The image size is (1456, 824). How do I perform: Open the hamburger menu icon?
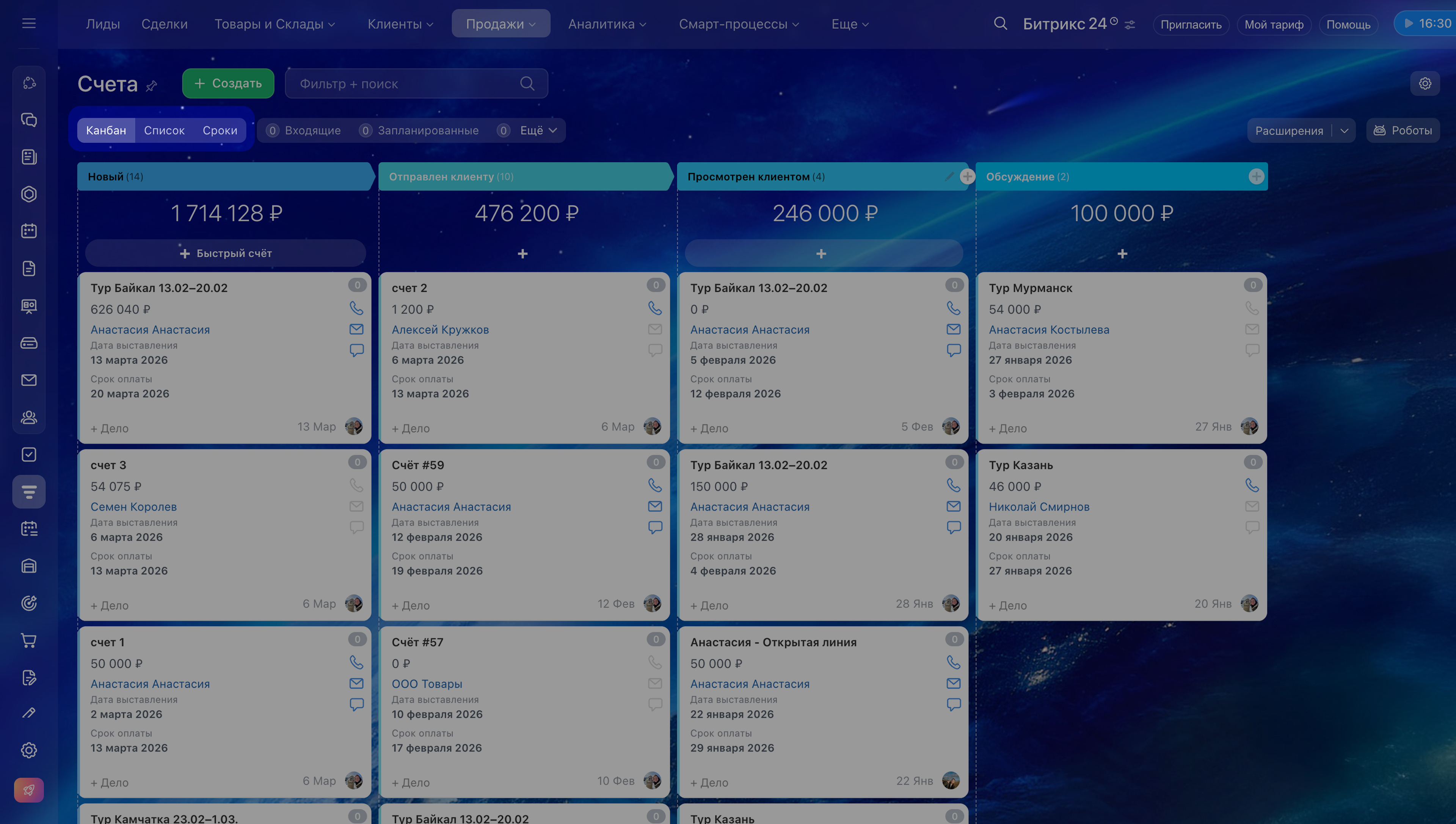pos(29,24)
